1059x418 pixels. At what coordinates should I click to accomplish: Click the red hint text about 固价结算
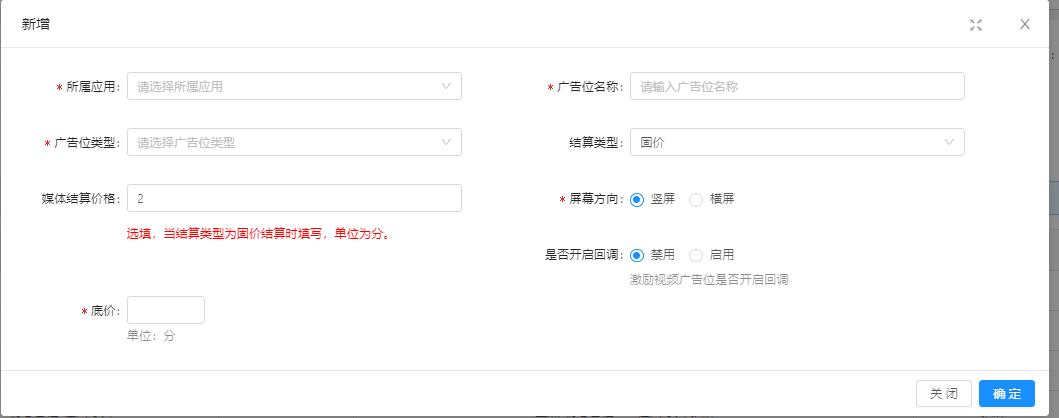pyautogui.click(x=258, y=235)
